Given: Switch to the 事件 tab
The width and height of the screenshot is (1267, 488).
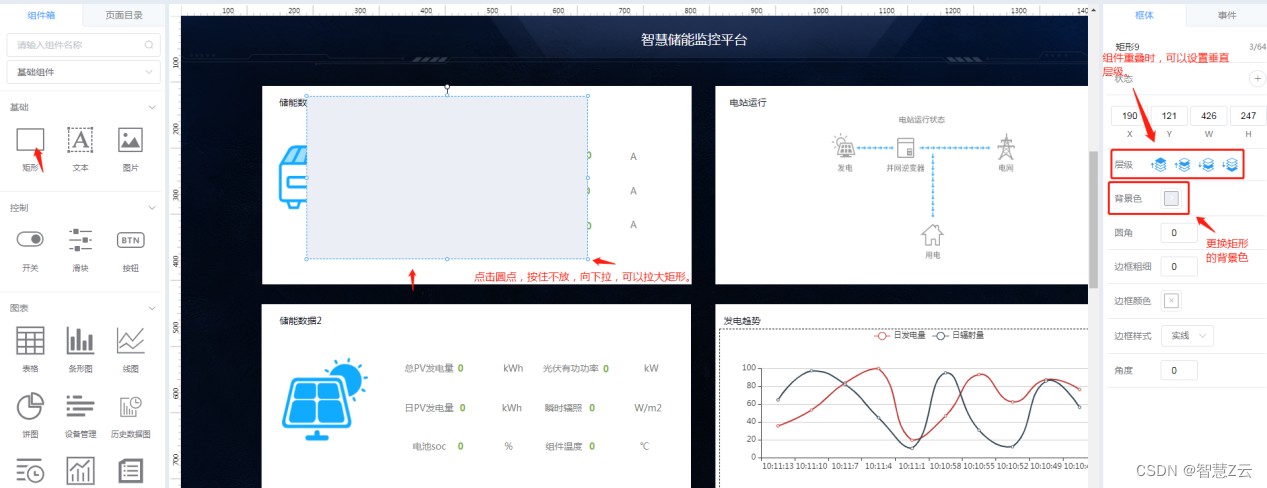Looking at the screenshot, I should (x=1226, y=15).
